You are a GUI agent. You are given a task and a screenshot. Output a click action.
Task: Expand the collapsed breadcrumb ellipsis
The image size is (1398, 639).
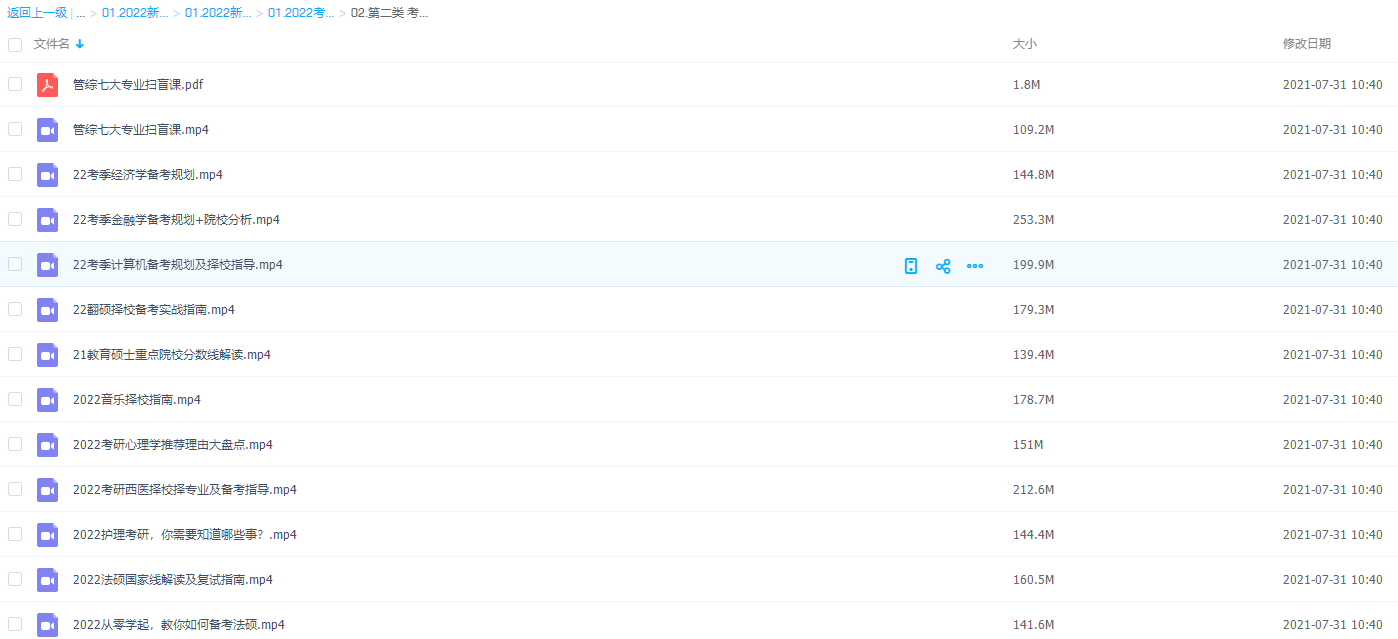(x=80, y=13)
